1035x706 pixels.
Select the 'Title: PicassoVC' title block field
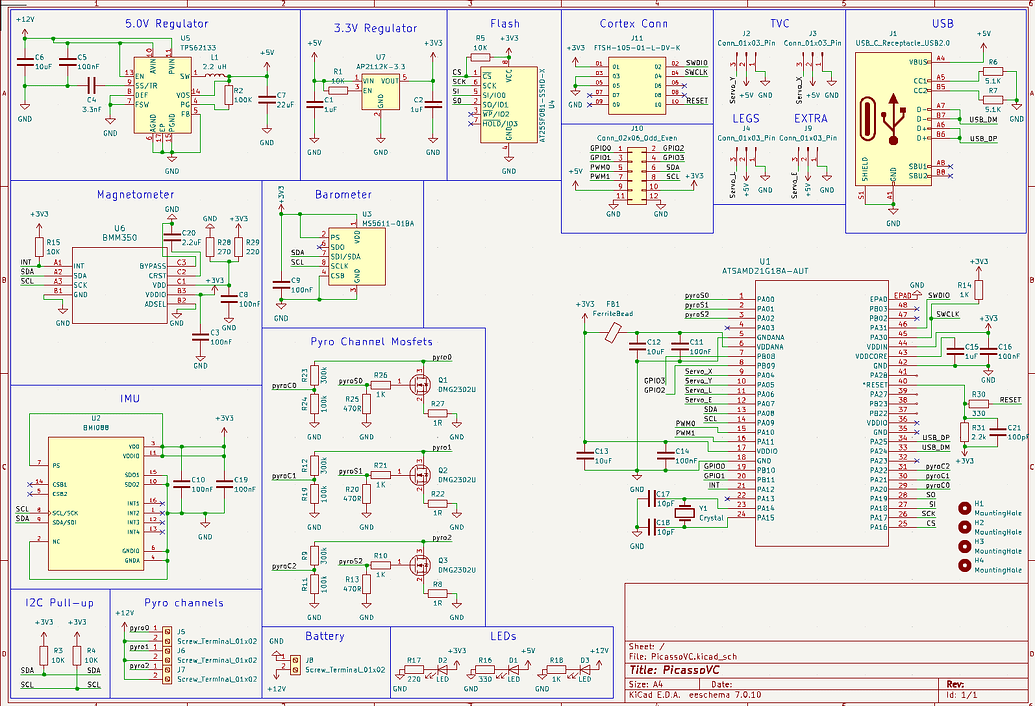click(675, 670)
